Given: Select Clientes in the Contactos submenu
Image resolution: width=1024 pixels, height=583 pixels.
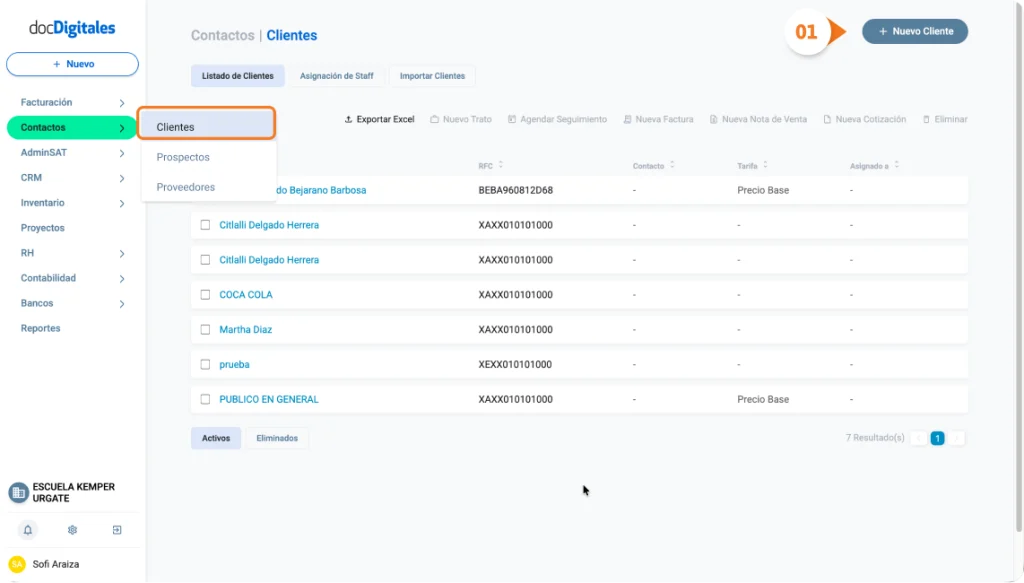Looking at the screenshot, I should (206, 123).
